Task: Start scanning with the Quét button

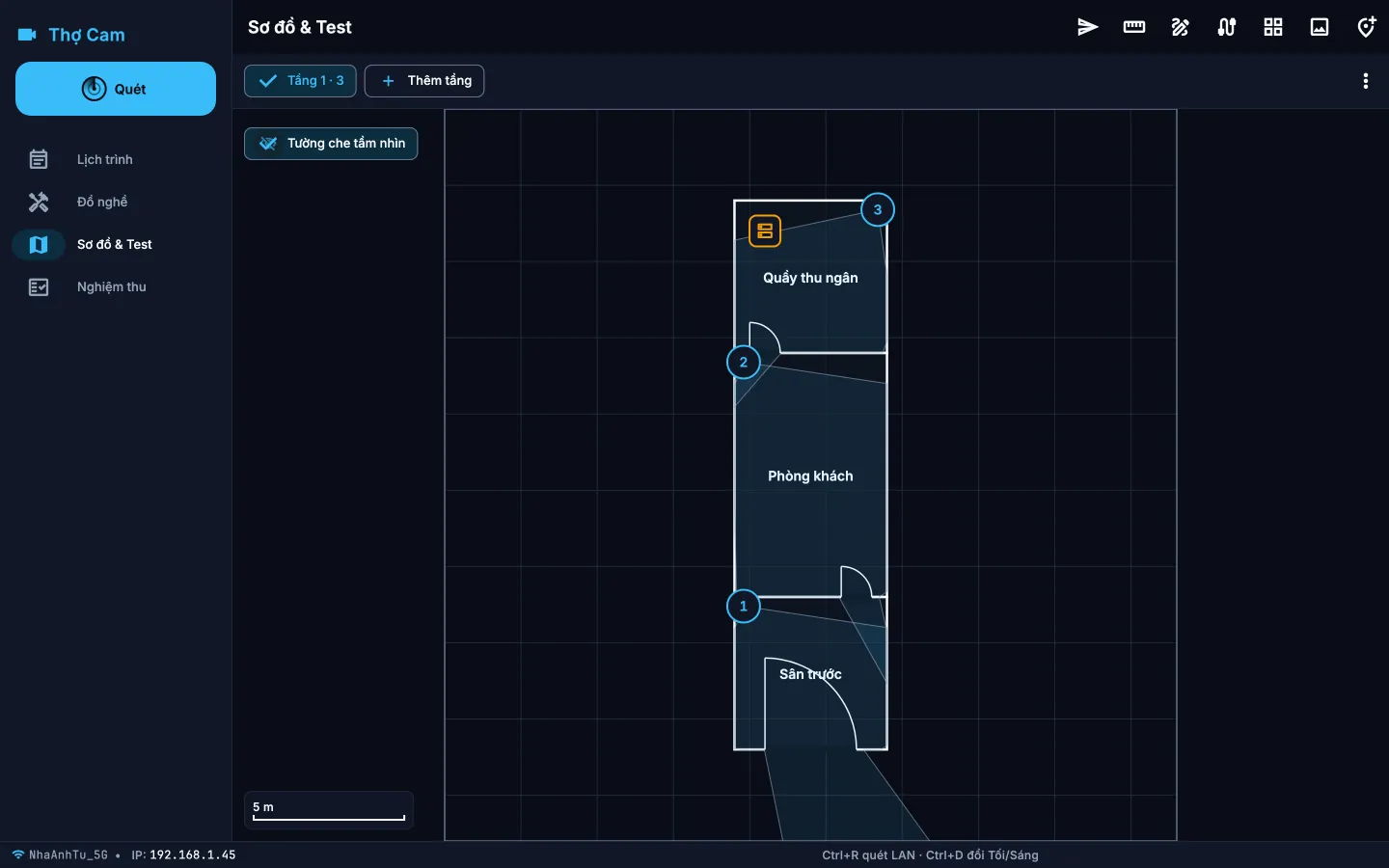Action: 116,89
